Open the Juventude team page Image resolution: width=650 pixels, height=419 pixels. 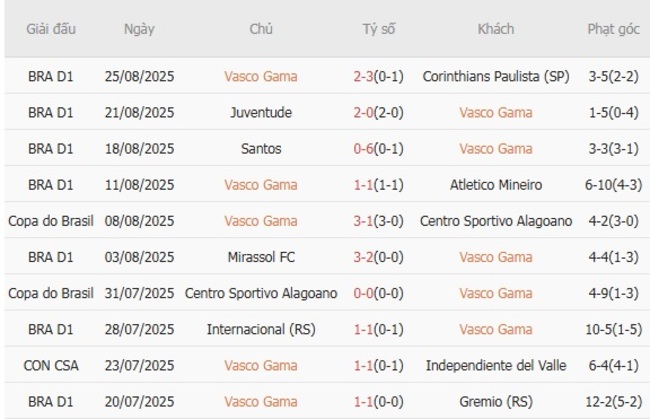pyautogui.click(x=261, y=112)
